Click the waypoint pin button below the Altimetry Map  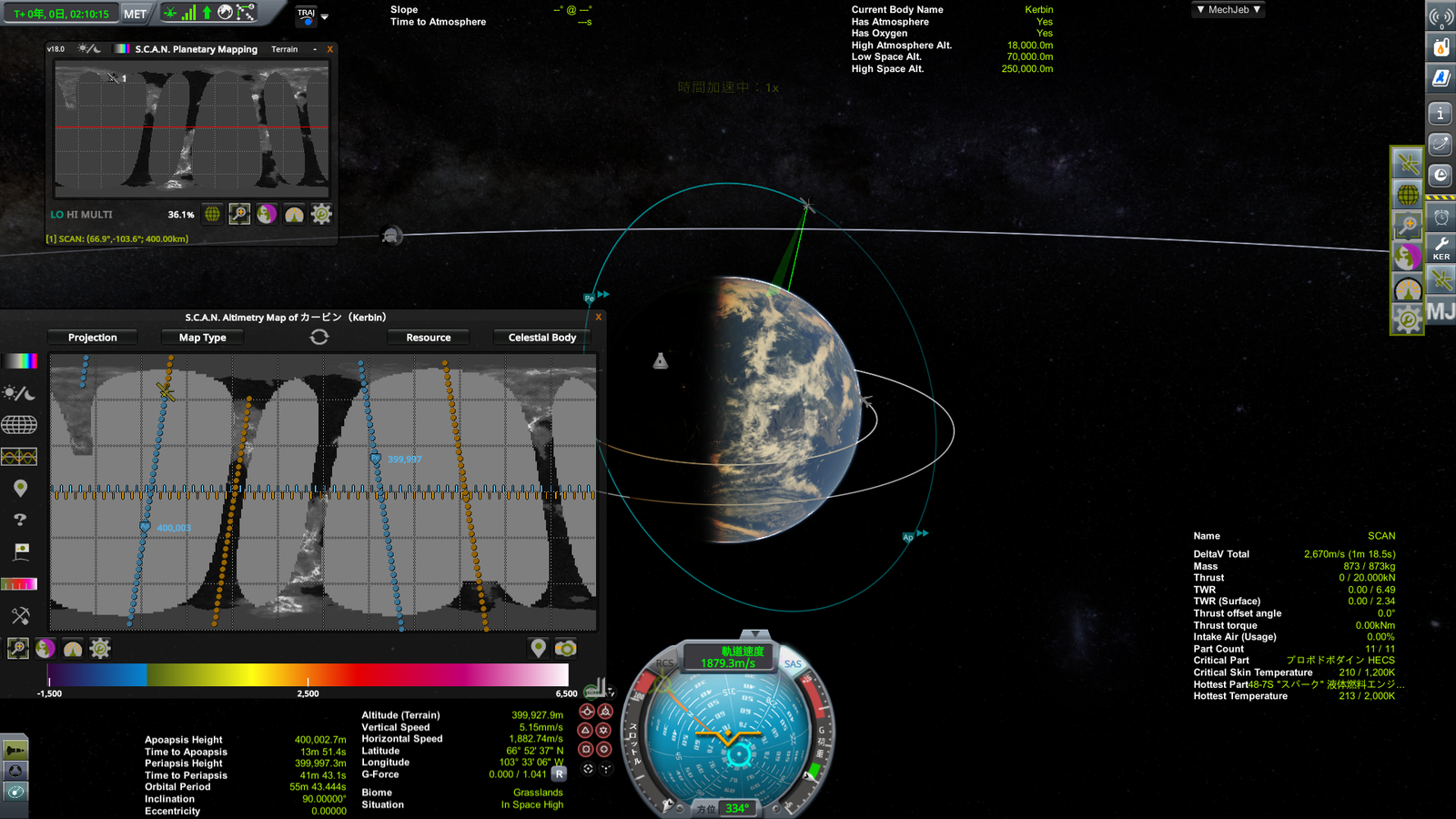[x=538, y=648]
